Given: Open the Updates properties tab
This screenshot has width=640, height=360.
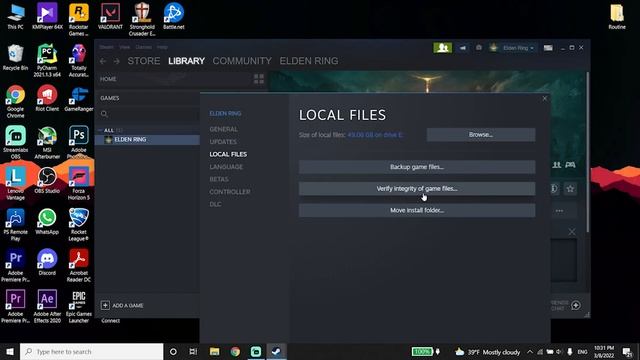Looking at the screenshot, I should pyautogui.click(x=223, y=142).
